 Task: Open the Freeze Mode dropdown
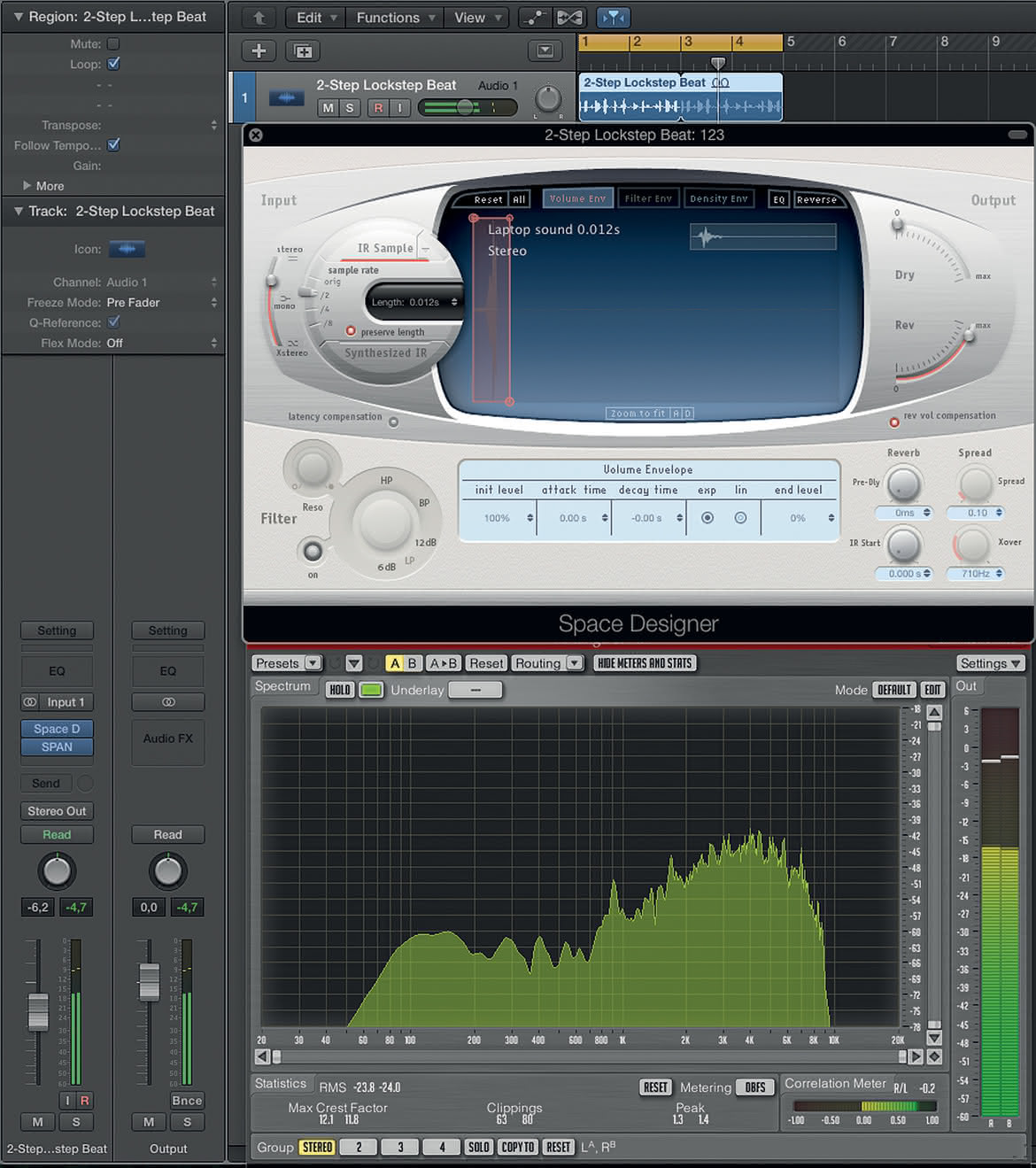(161, 303)
